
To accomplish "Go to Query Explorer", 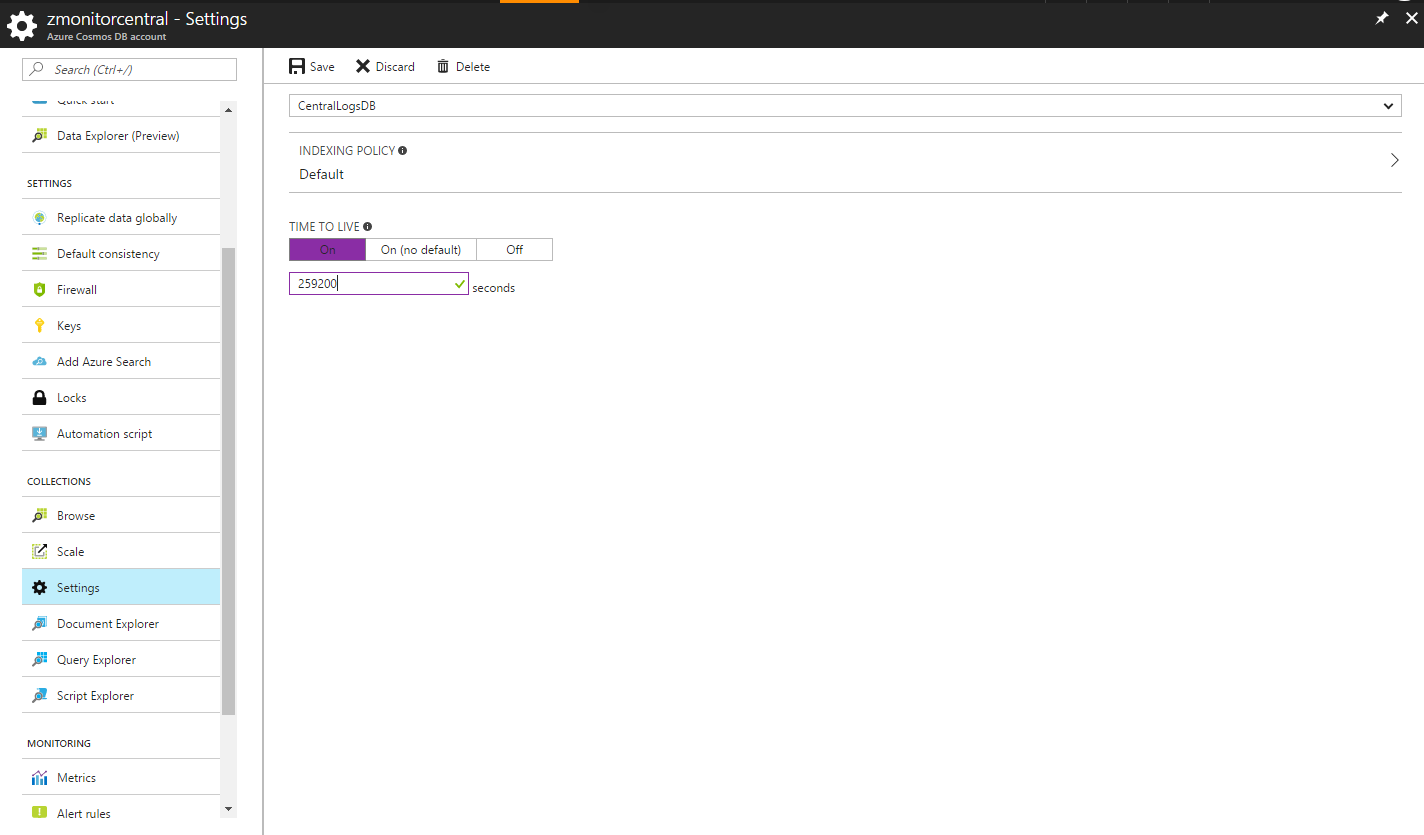I will (x=121, y=660).
